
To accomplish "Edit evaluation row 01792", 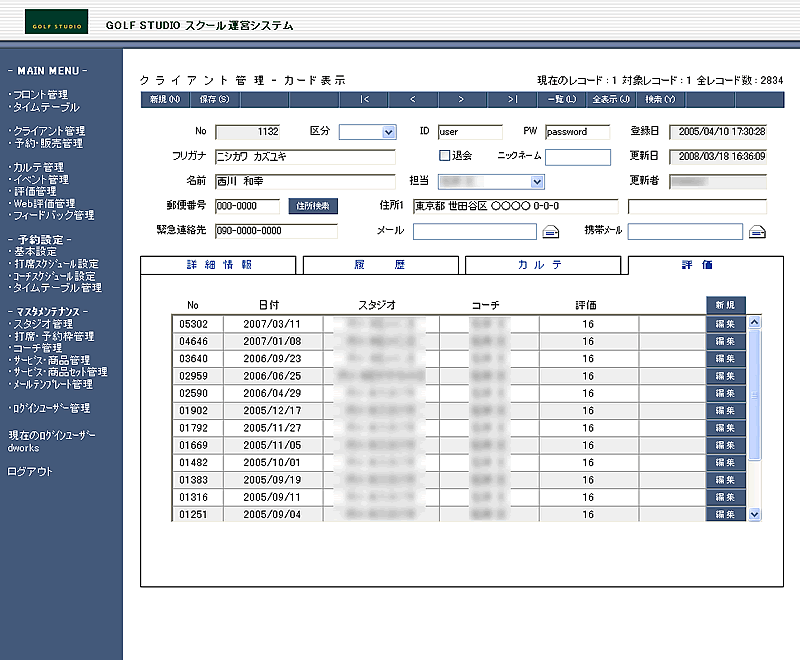I will tap(726, 428).
